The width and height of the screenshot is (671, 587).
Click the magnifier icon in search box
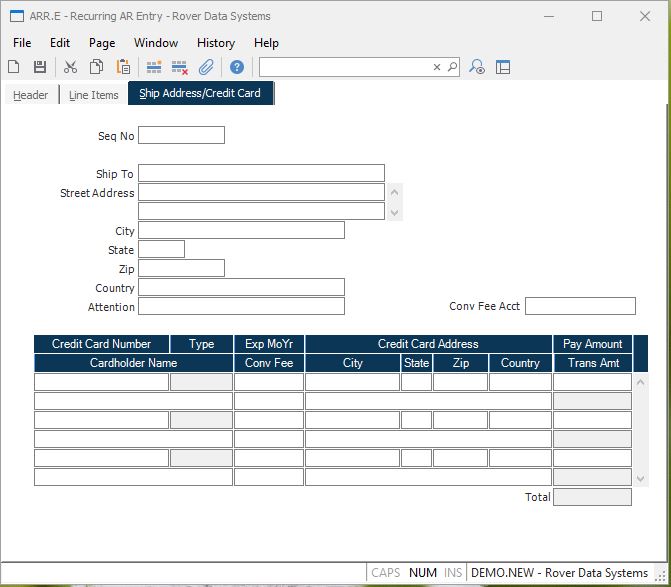tap(452, 67)
